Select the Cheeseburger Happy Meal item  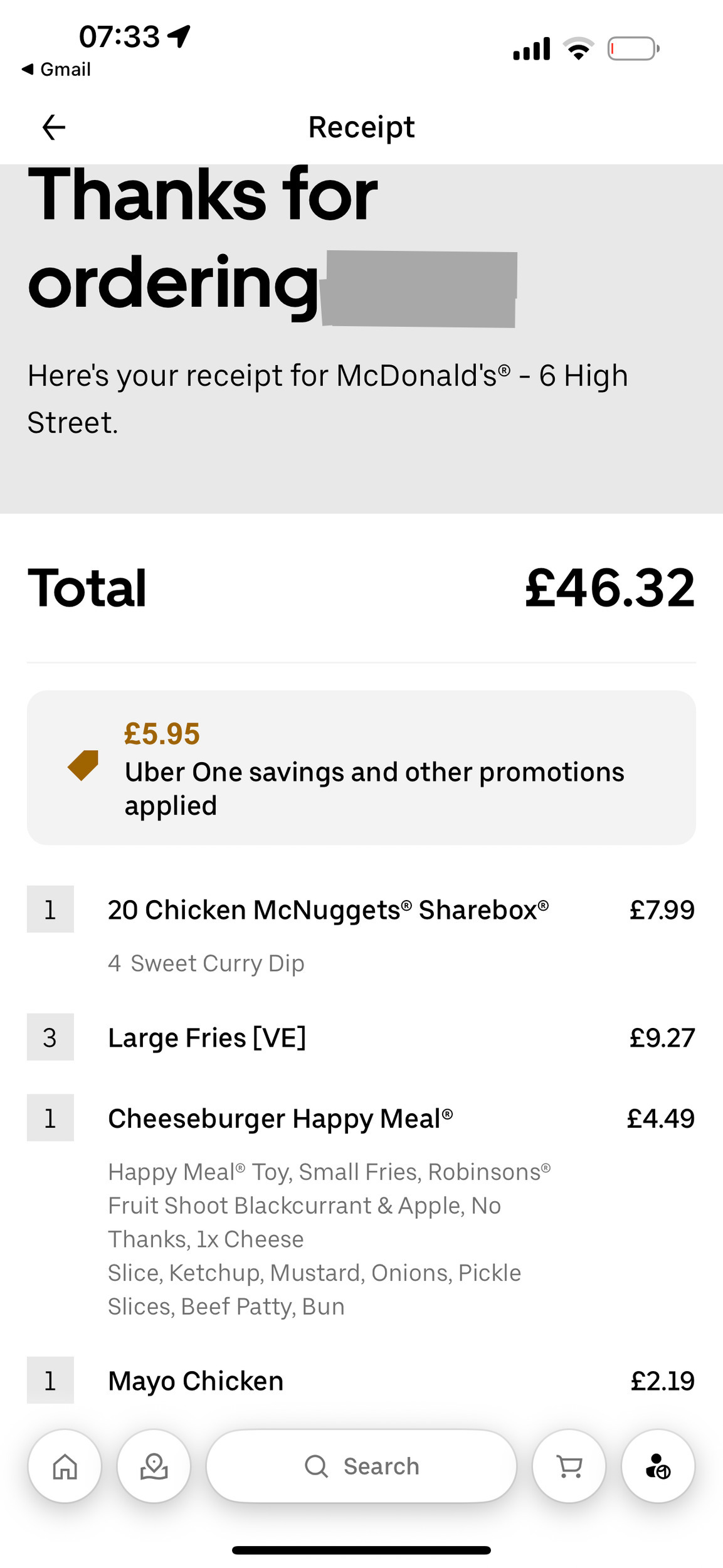point(280,1118)
